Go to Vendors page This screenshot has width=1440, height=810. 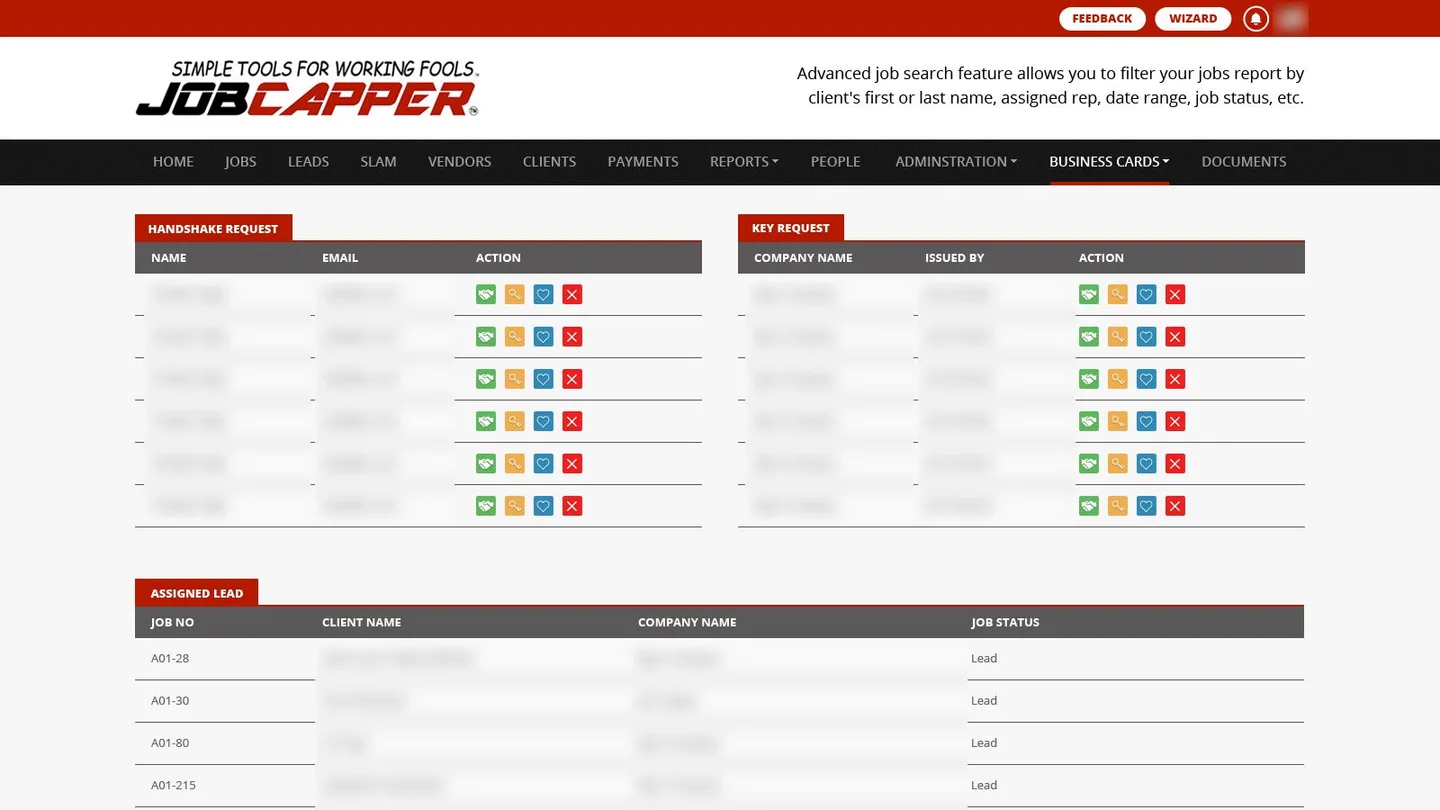pyautogui.click(x=460, y=161)
